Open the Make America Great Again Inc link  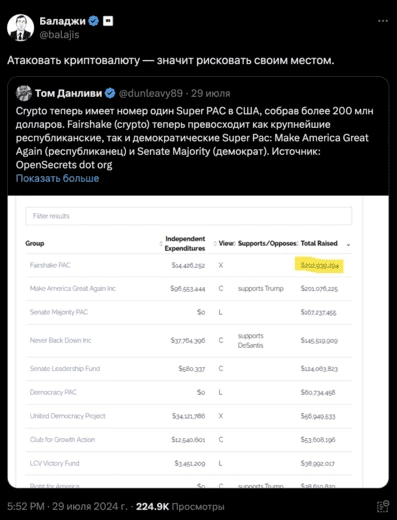coord(73,289)
